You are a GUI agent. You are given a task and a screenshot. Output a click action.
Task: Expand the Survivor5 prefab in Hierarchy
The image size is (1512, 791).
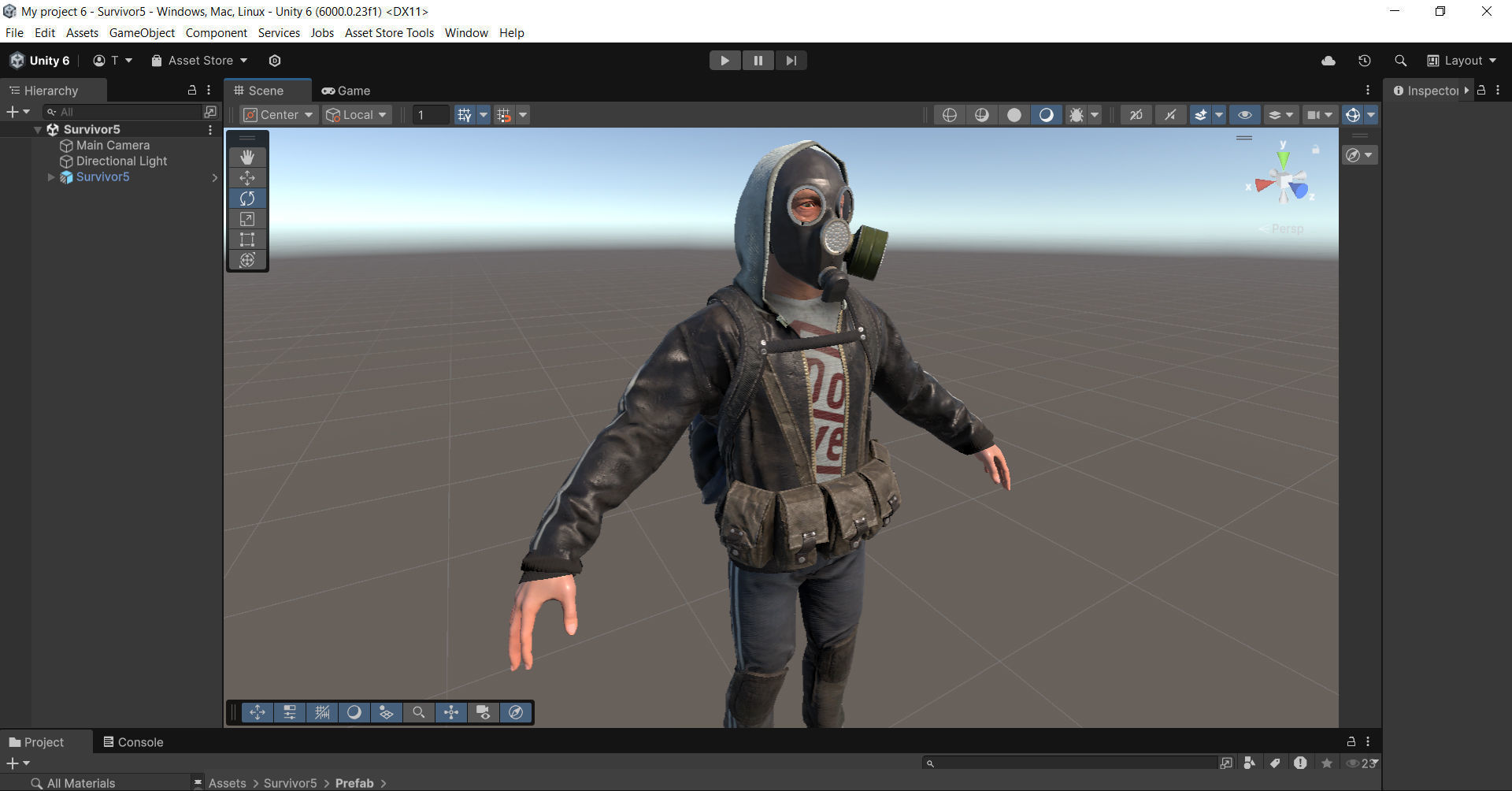(51, 177)
